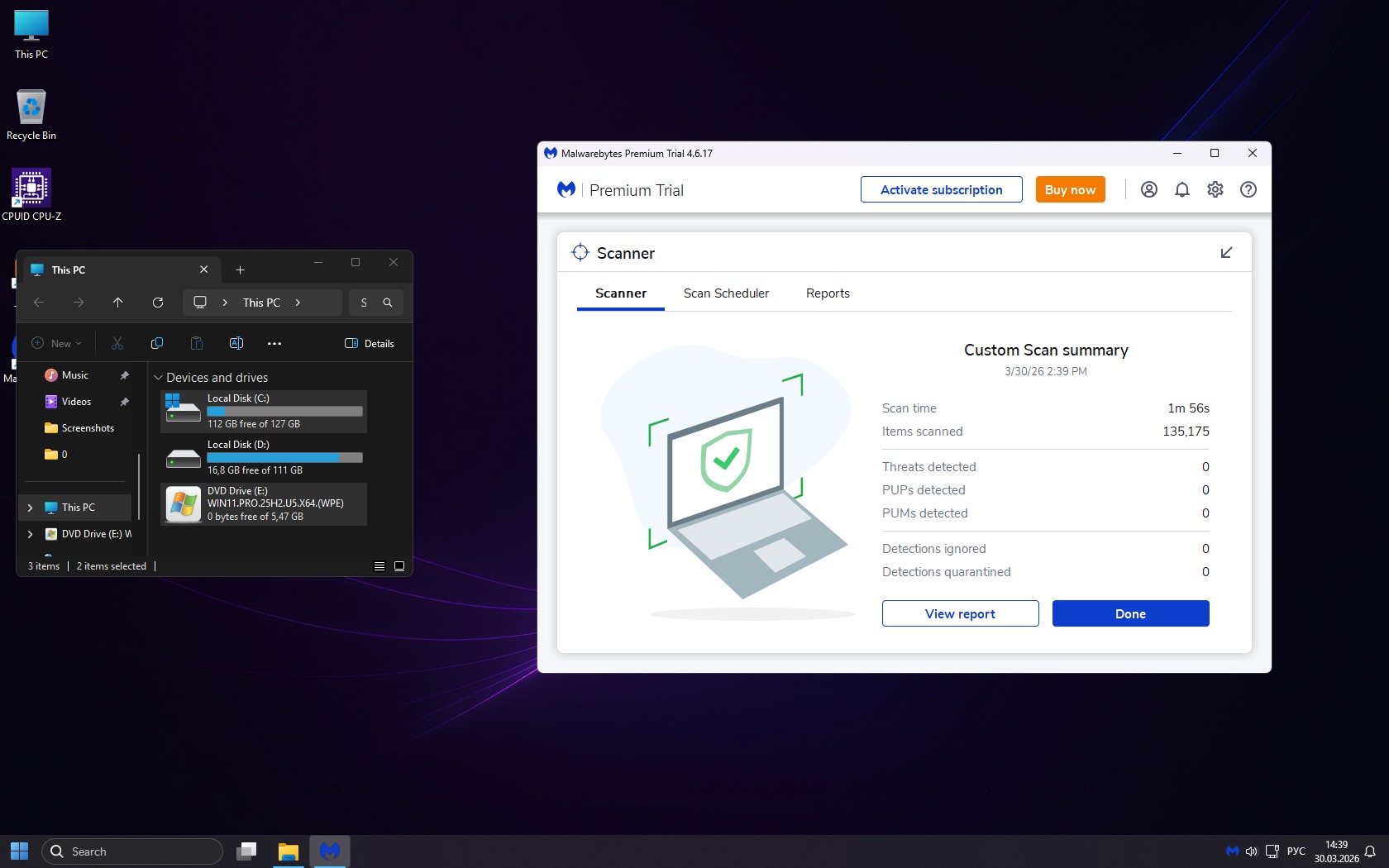Select Local Disk (D:) usage bar
The height and width of the screenshot is (868, 1389).
[x=284, y=457]
